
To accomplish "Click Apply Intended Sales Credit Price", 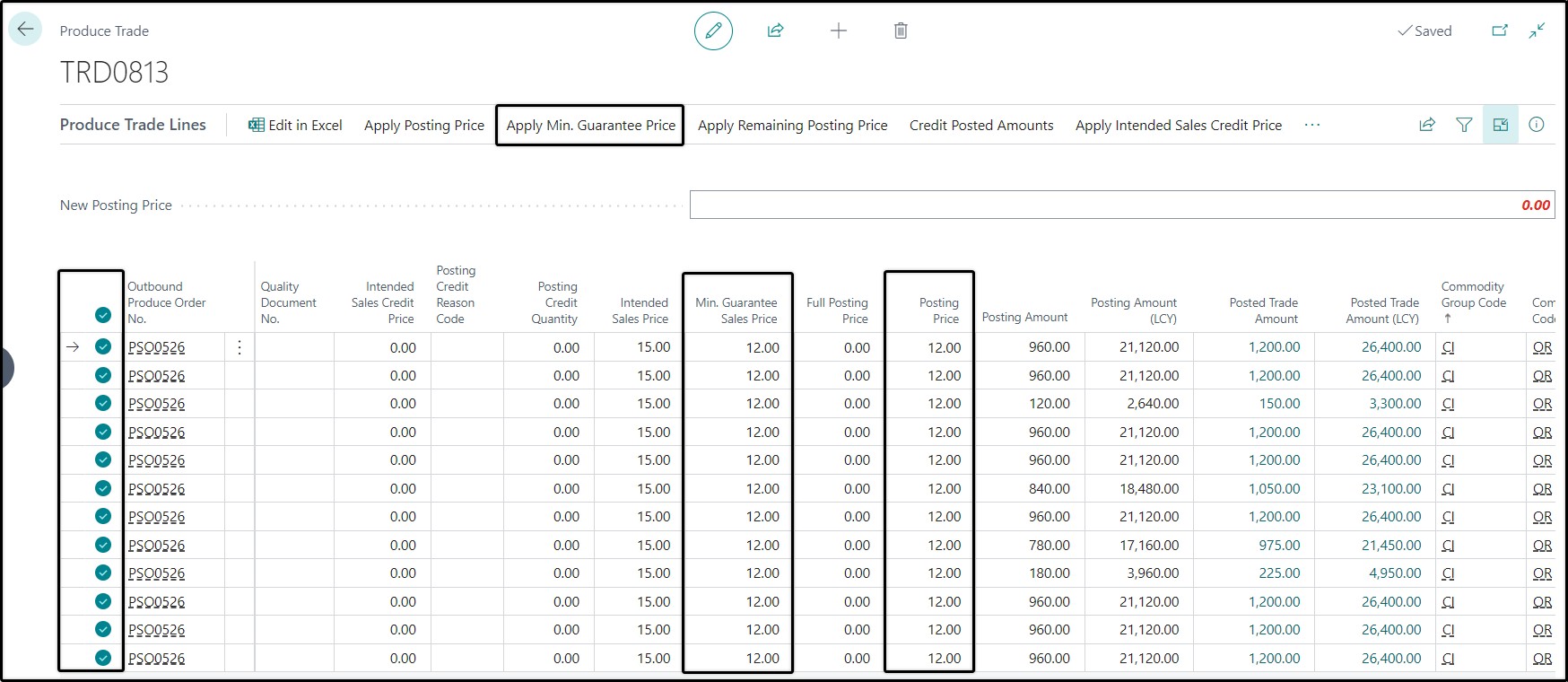I will click(1179, 125).
